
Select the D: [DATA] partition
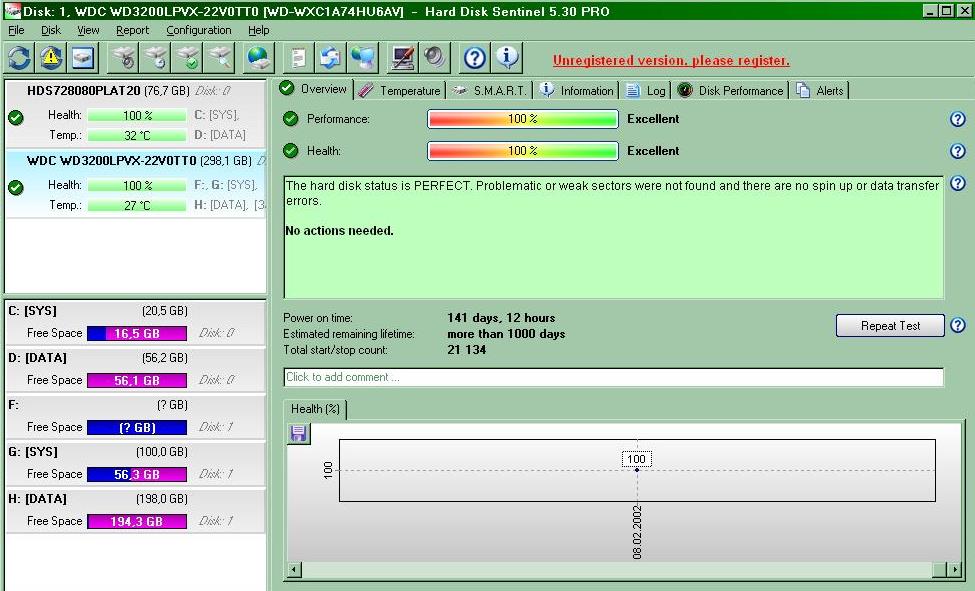[136, 370]
